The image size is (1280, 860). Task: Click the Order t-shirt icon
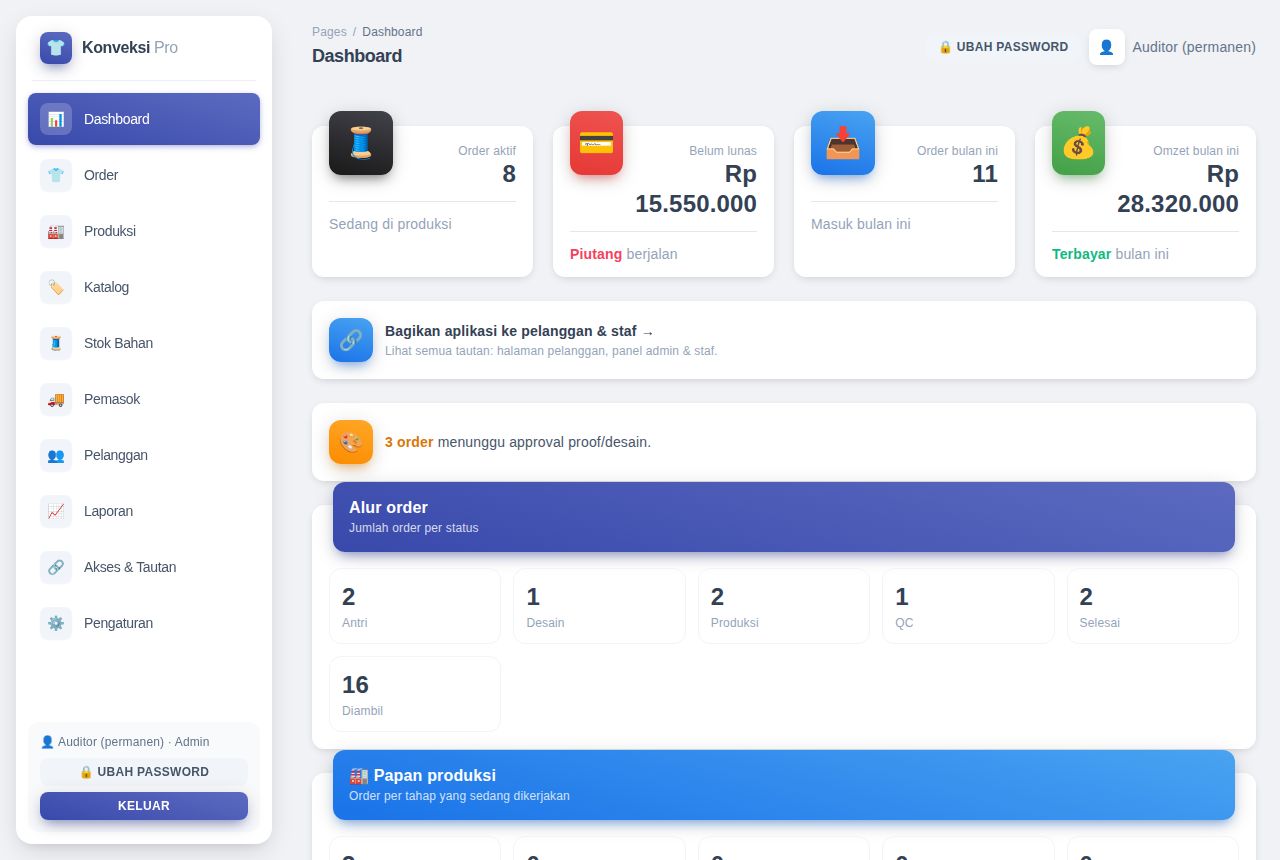56,175
